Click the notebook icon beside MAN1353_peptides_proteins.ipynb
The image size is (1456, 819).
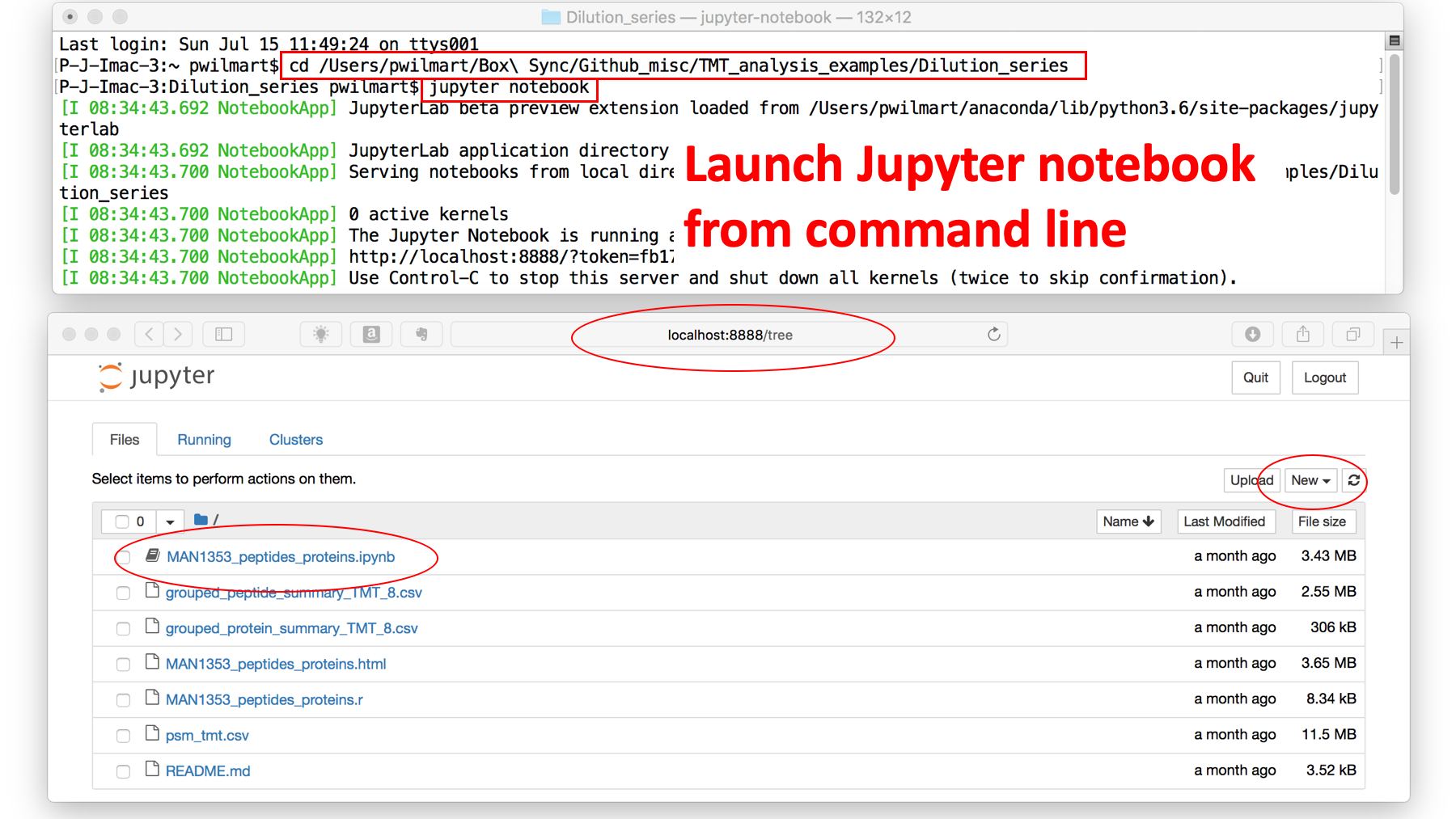152,555
